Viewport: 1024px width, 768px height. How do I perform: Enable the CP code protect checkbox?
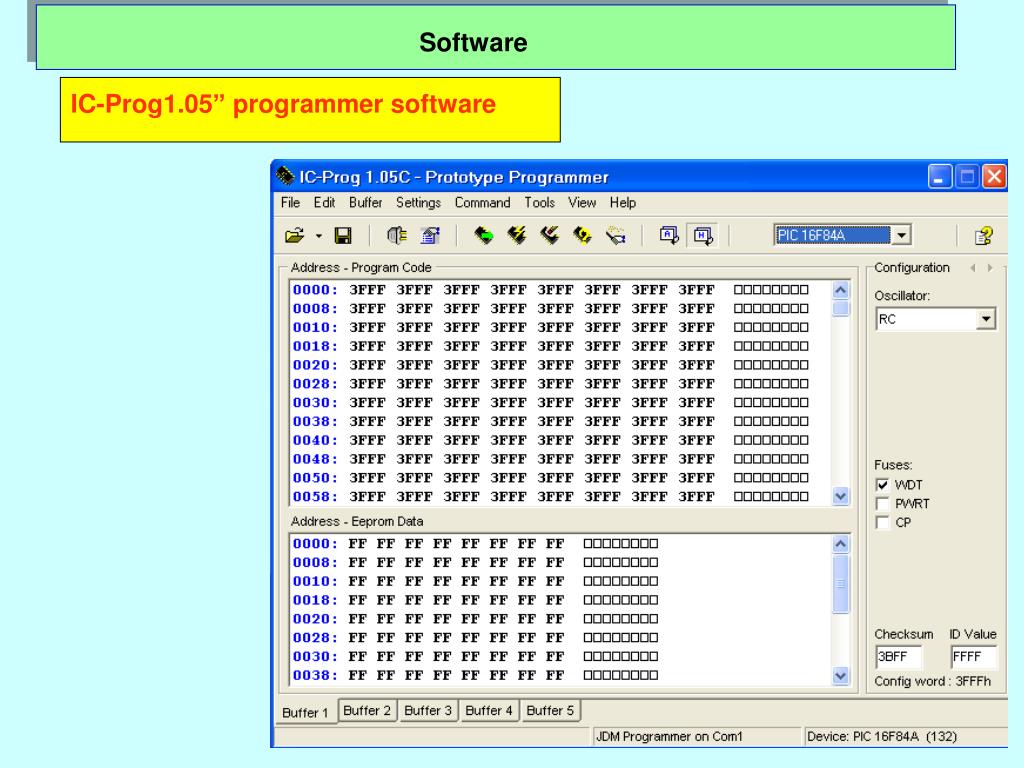tap(882, 522)
